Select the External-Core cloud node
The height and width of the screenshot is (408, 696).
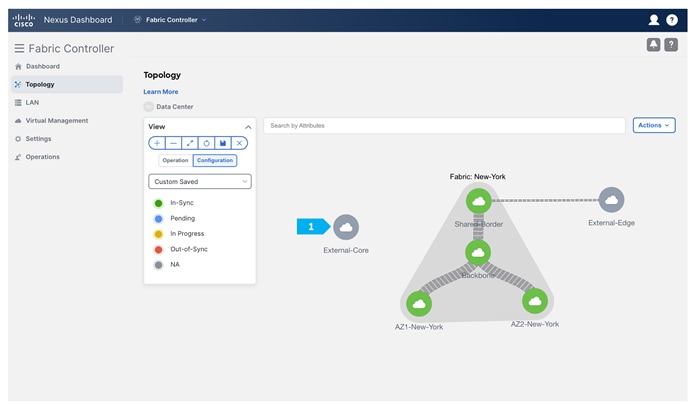coord(346,227)
